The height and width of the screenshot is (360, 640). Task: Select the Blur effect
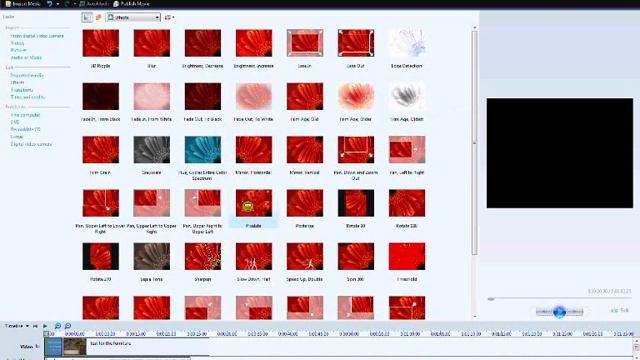pos(151,43)
